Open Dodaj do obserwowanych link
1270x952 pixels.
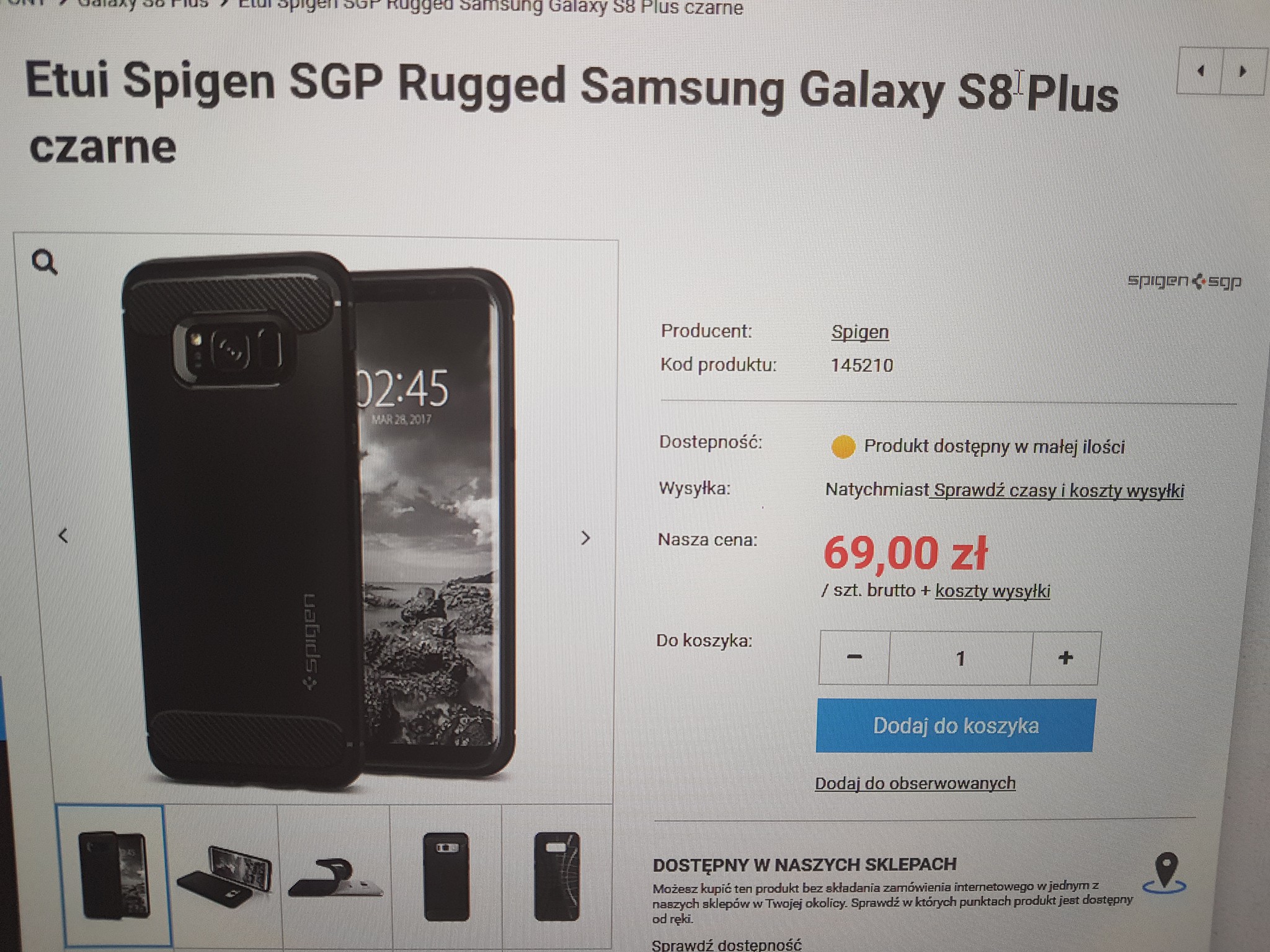[x=915, y=783]
